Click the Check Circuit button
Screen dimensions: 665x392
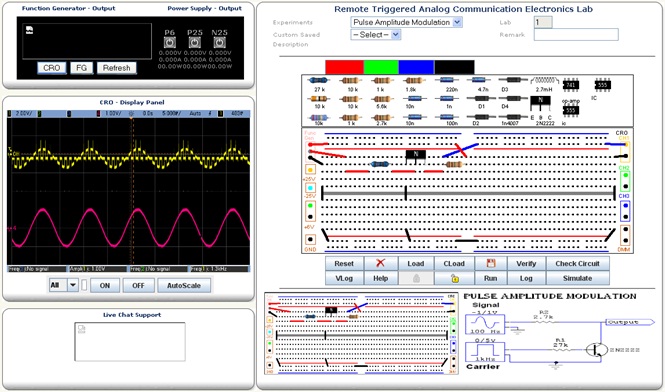[577, 263]
